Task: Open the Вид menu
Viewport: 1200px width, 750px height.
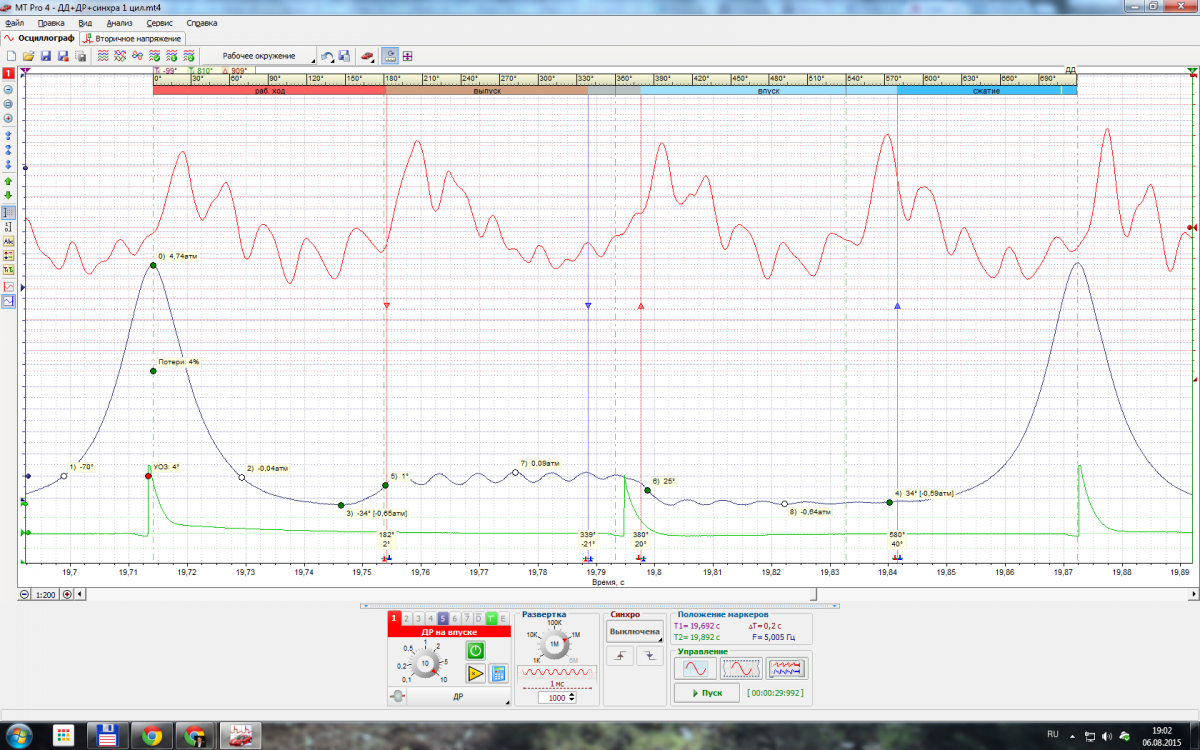Action: (85, 22)
